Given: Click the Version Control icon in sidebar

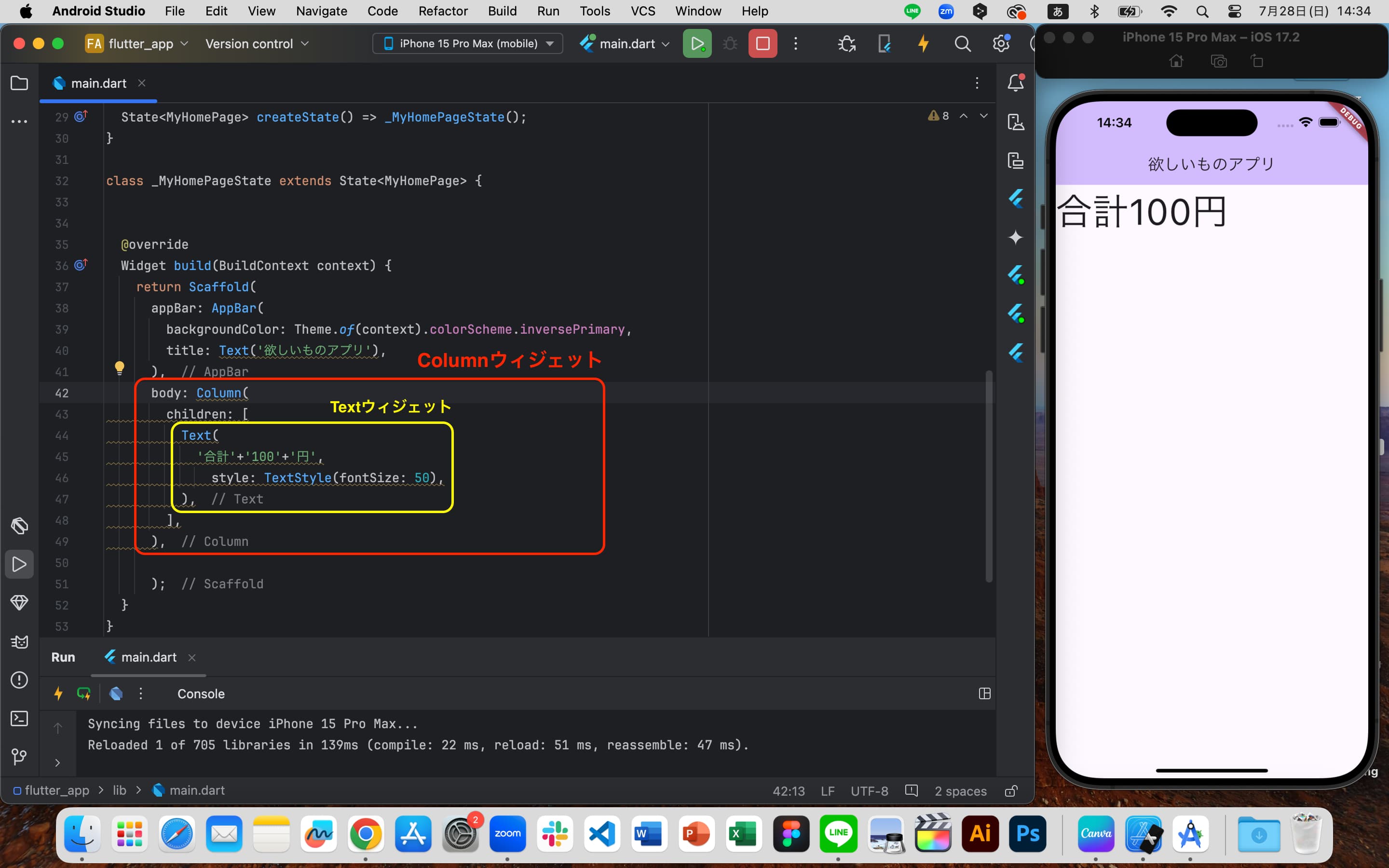Looking at the screenshot, I should 20,756.
